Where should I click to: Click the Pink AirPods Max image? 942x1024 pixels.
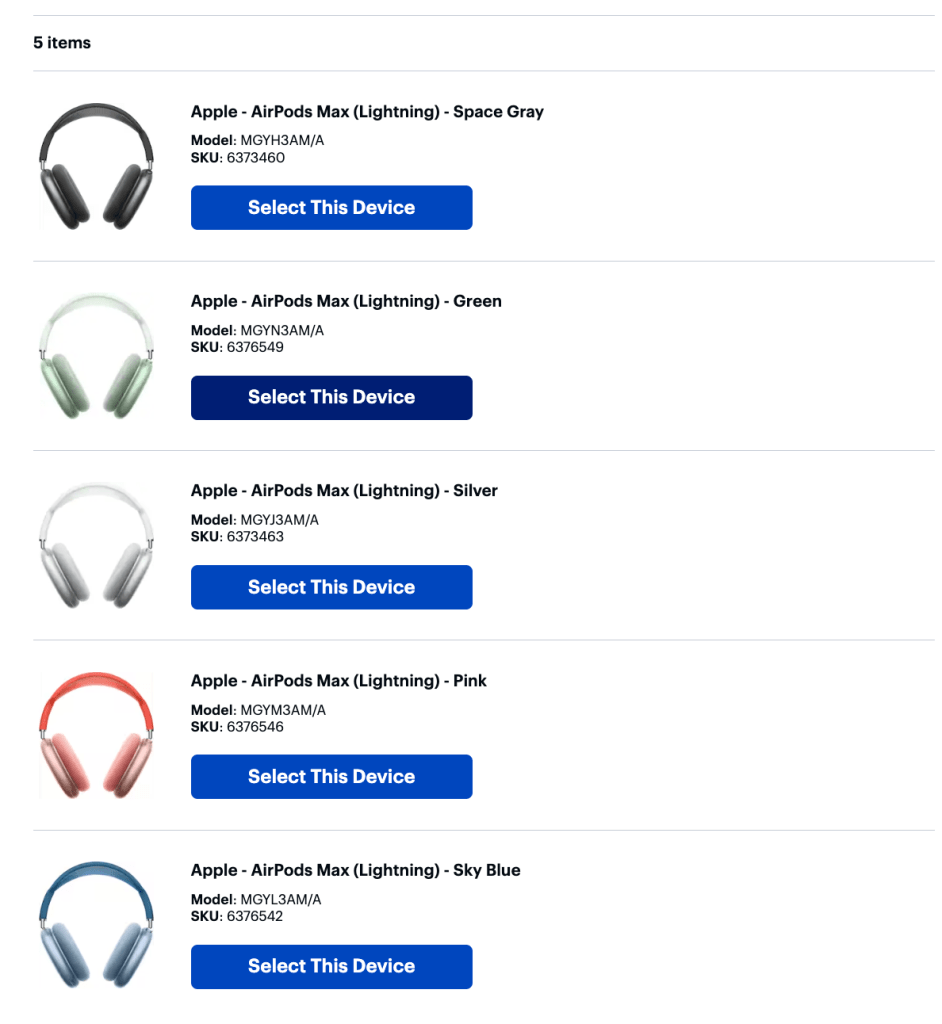[x=96, y=735]
